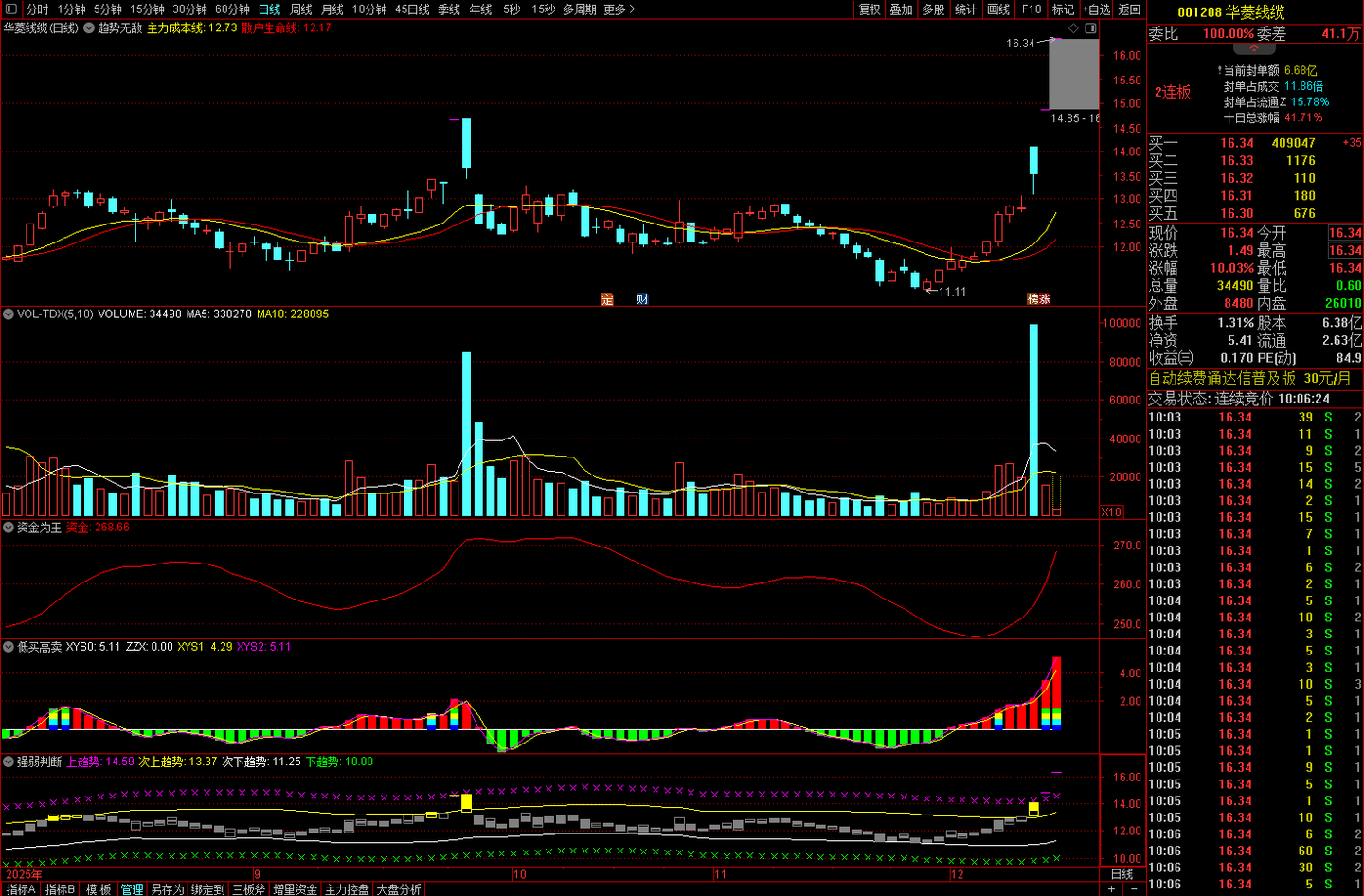Switch to the 指标A tab
The height and width of the screenshot is (896, 1364).
(21, 889)
